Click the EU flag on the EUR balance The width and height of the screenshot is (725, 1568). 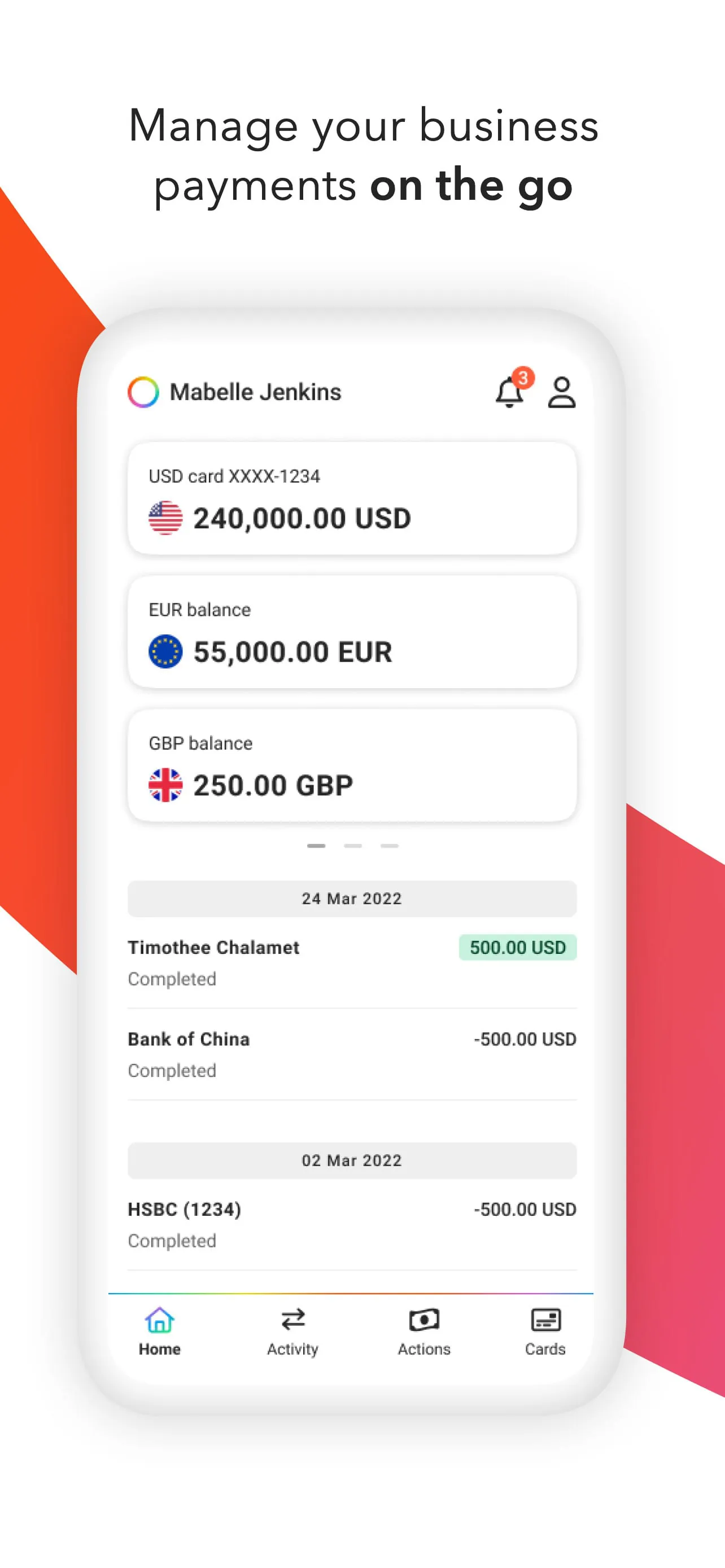(165, 651)
